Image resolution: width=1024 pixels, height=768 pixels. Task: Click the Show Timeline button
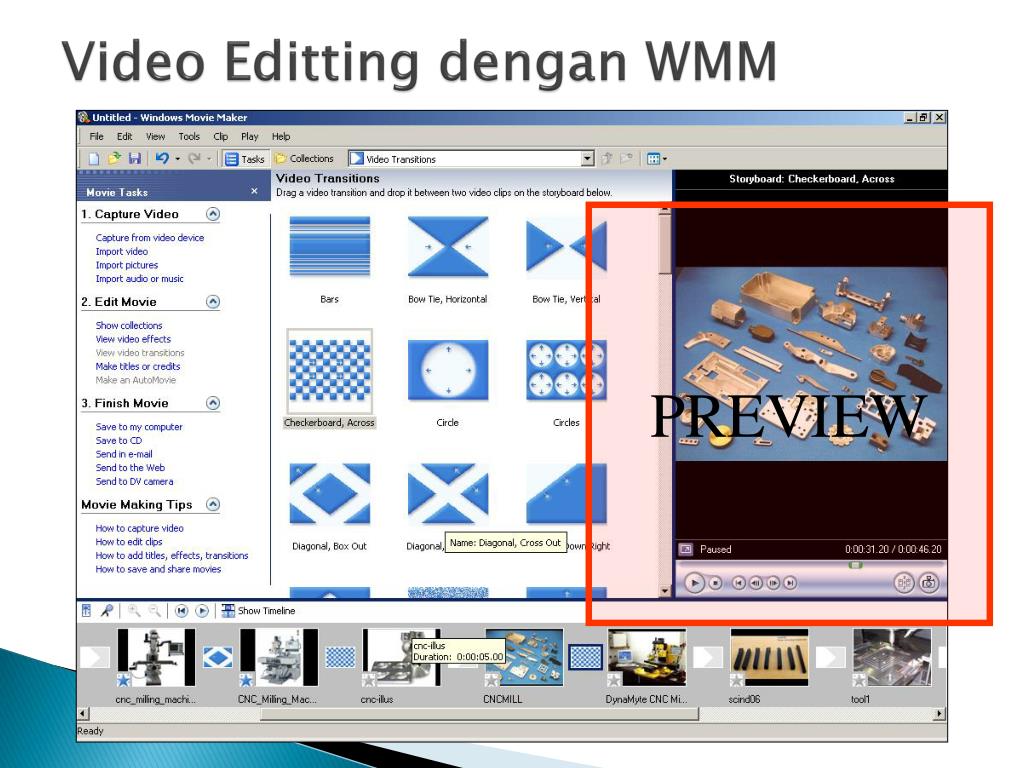258,611
